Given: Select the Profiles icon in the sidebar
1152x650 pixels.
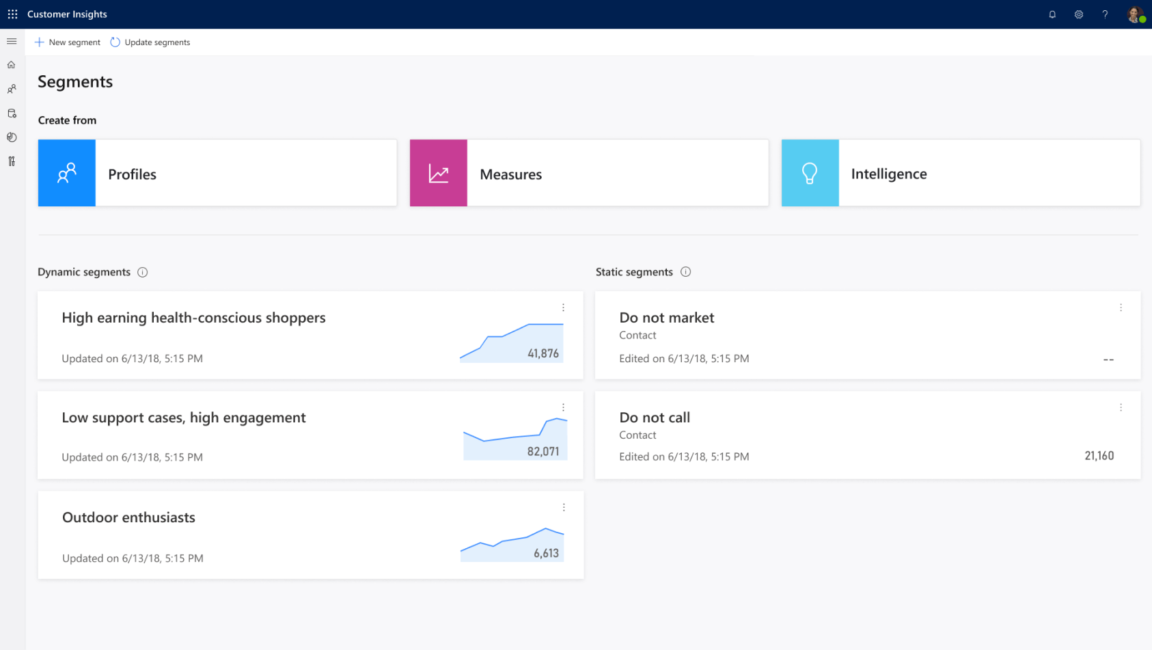Looking at the screenshot, I should point(11,88).
